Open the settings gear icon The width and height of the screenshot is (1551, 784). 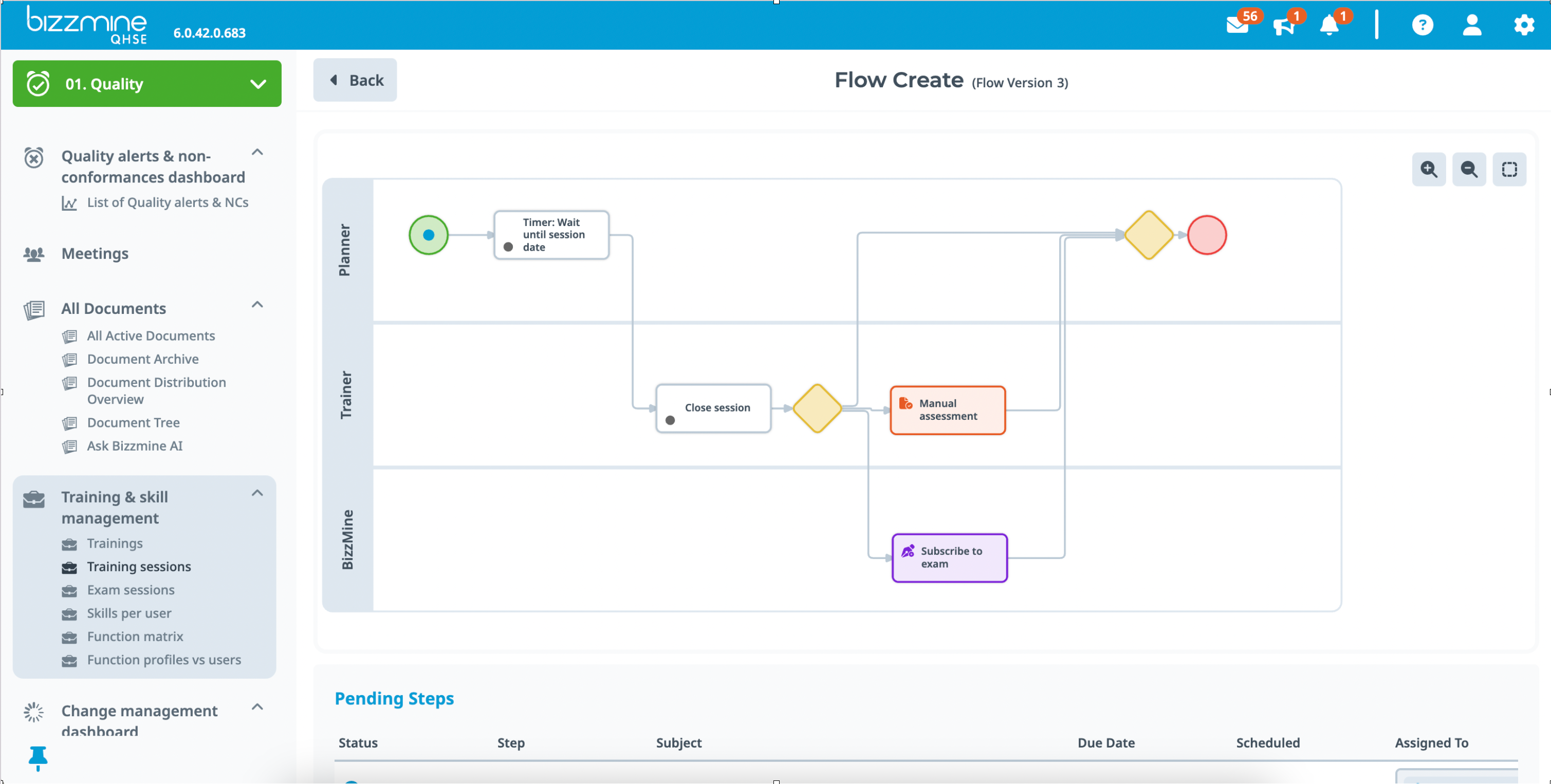(x=1524, y=25)
